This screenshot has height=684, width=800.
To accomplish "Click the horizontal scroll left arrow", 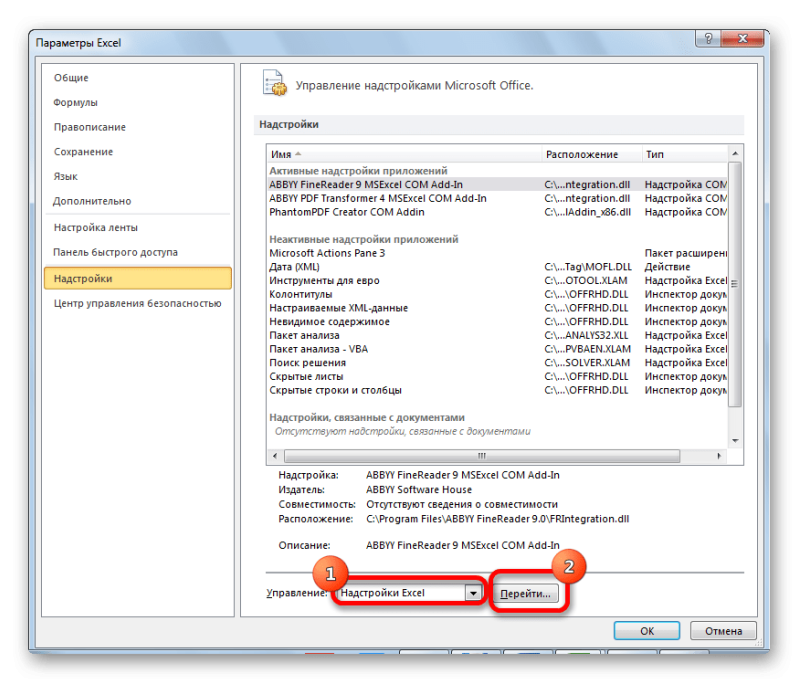I will [x=276, y=456].
